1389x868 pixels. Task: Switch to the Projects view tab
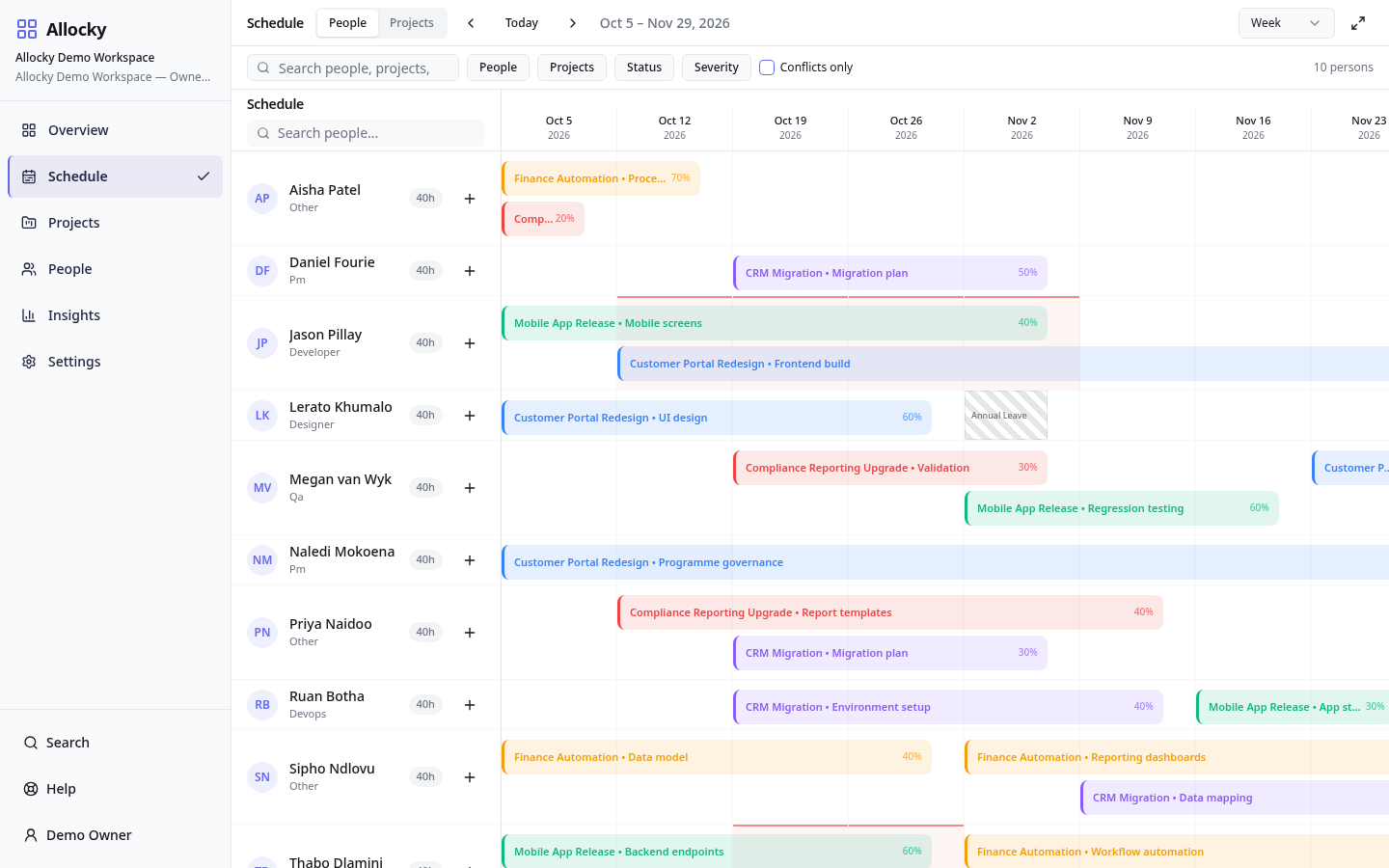tap(412, 23)
